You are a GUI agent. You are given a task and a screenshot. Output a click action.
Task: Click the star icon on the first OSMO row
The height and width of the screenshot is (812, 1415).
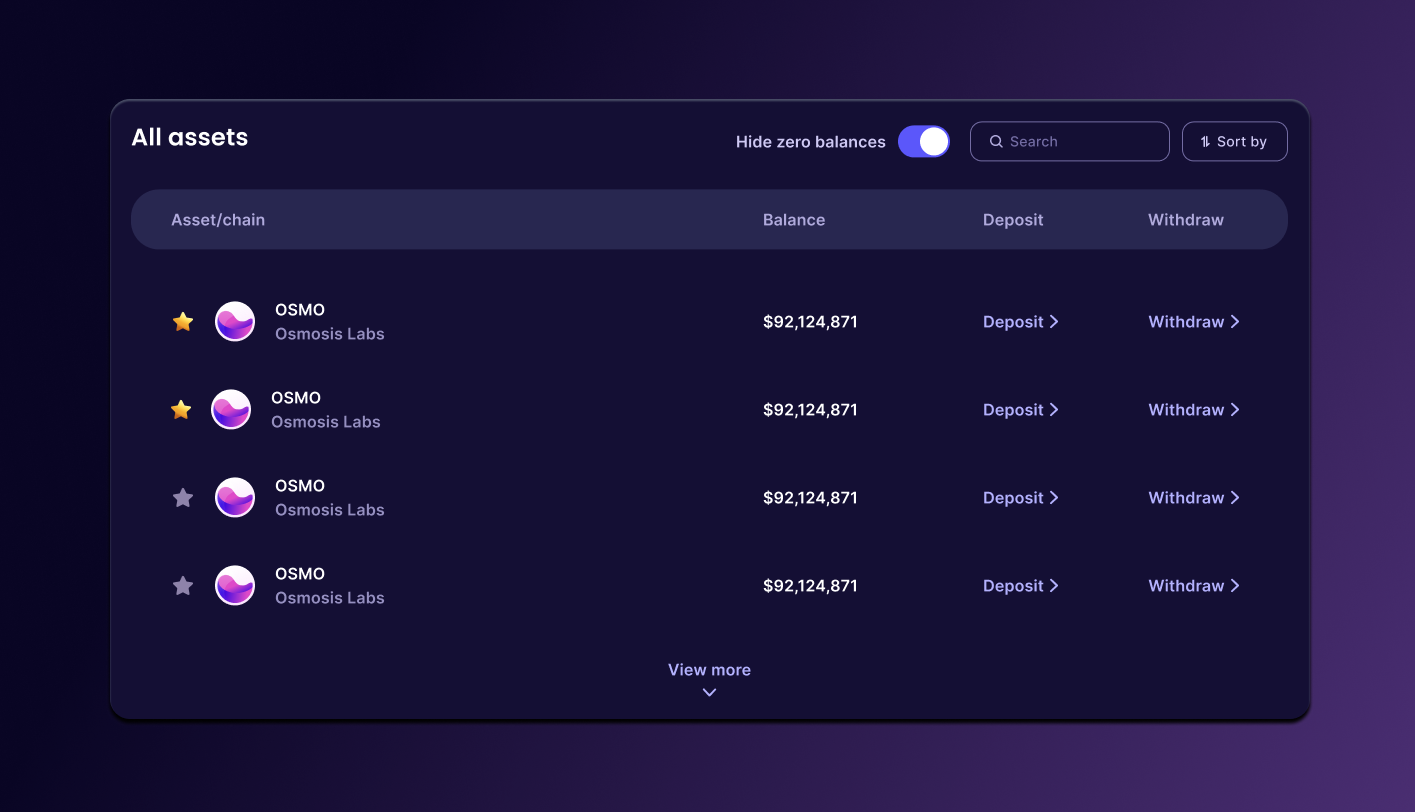coord(182,321)
